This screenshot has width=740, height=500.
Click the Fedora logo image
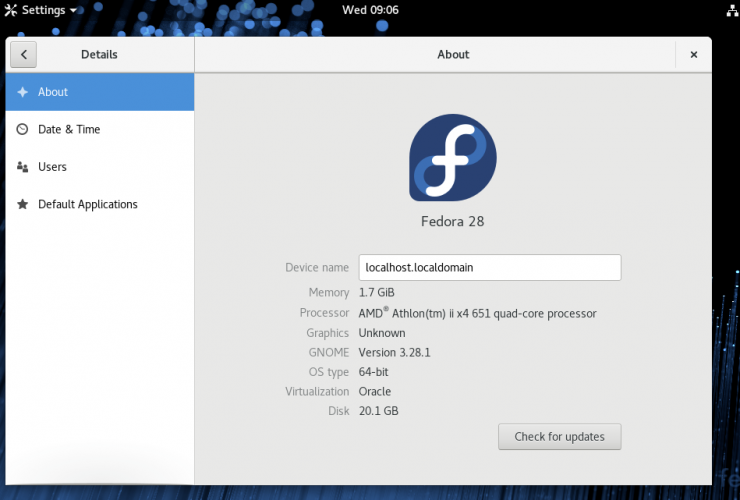click(452, 157)
